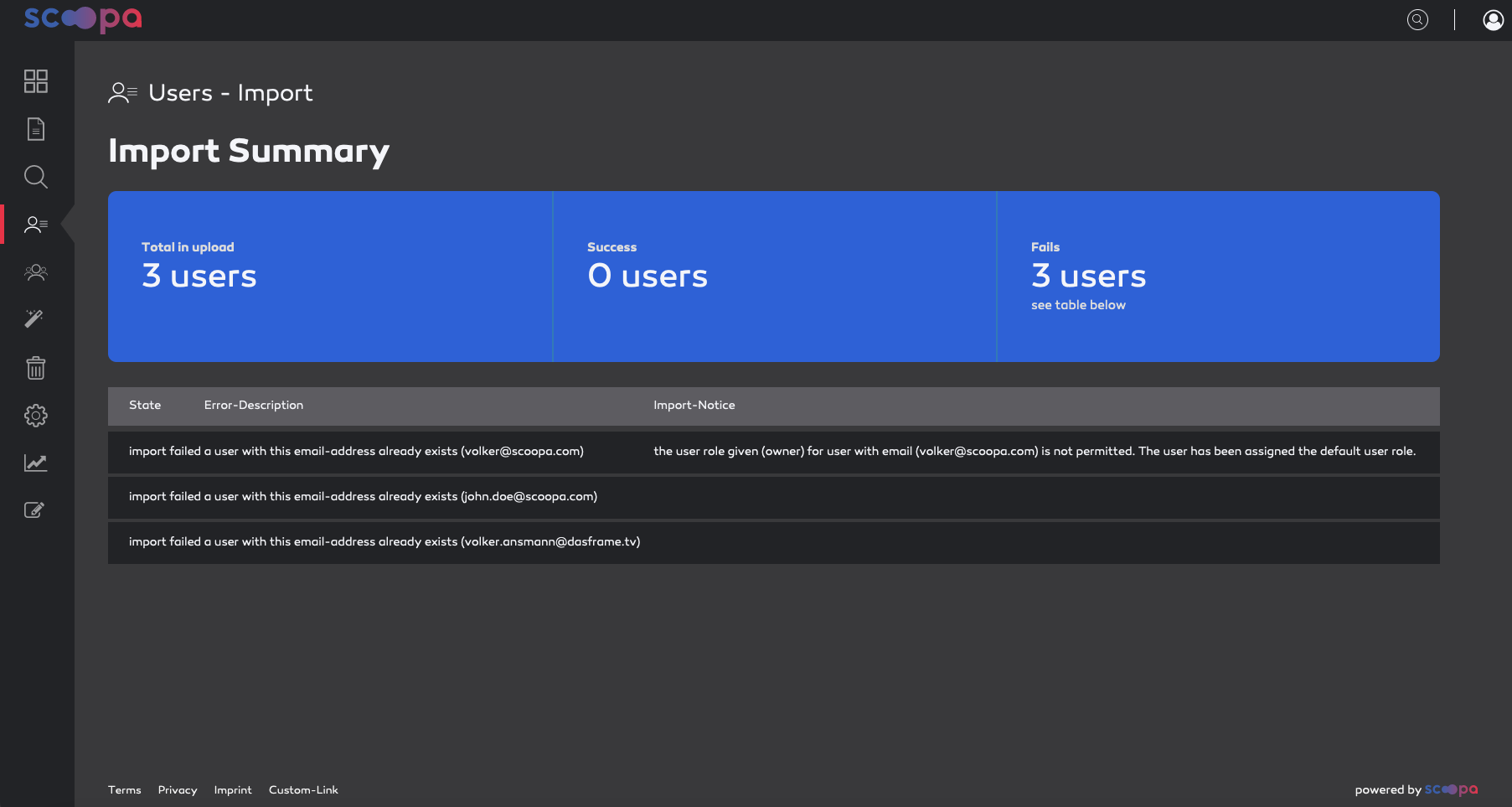Select the magic wand icon in sidebar
Viewport: 1512px width, 807px height.
coord(34,318)
